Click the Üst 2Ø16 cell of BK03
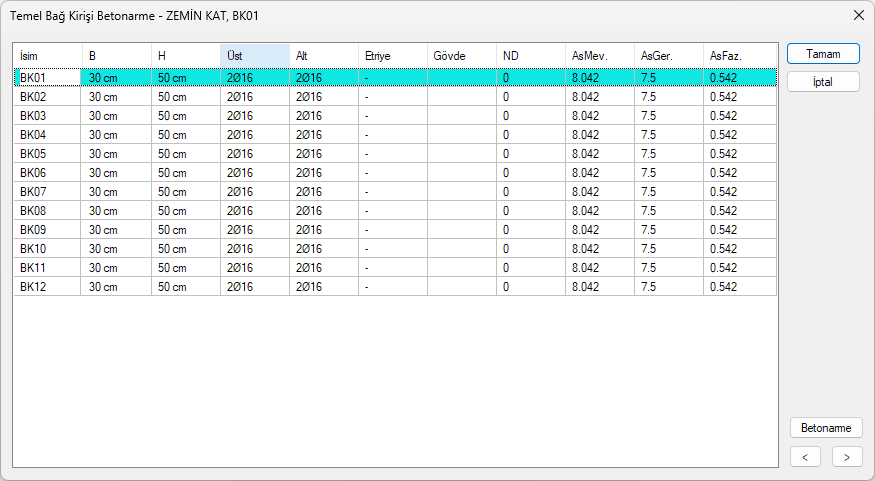This screenshot has height=481, width=875. pyautogui.click(x=255, y=116)
